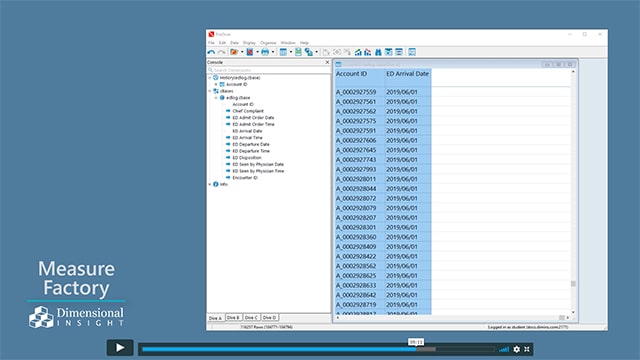Click the green calculator toolbar icon
This screenshot has width=640, height=360.
coord(298,52)
